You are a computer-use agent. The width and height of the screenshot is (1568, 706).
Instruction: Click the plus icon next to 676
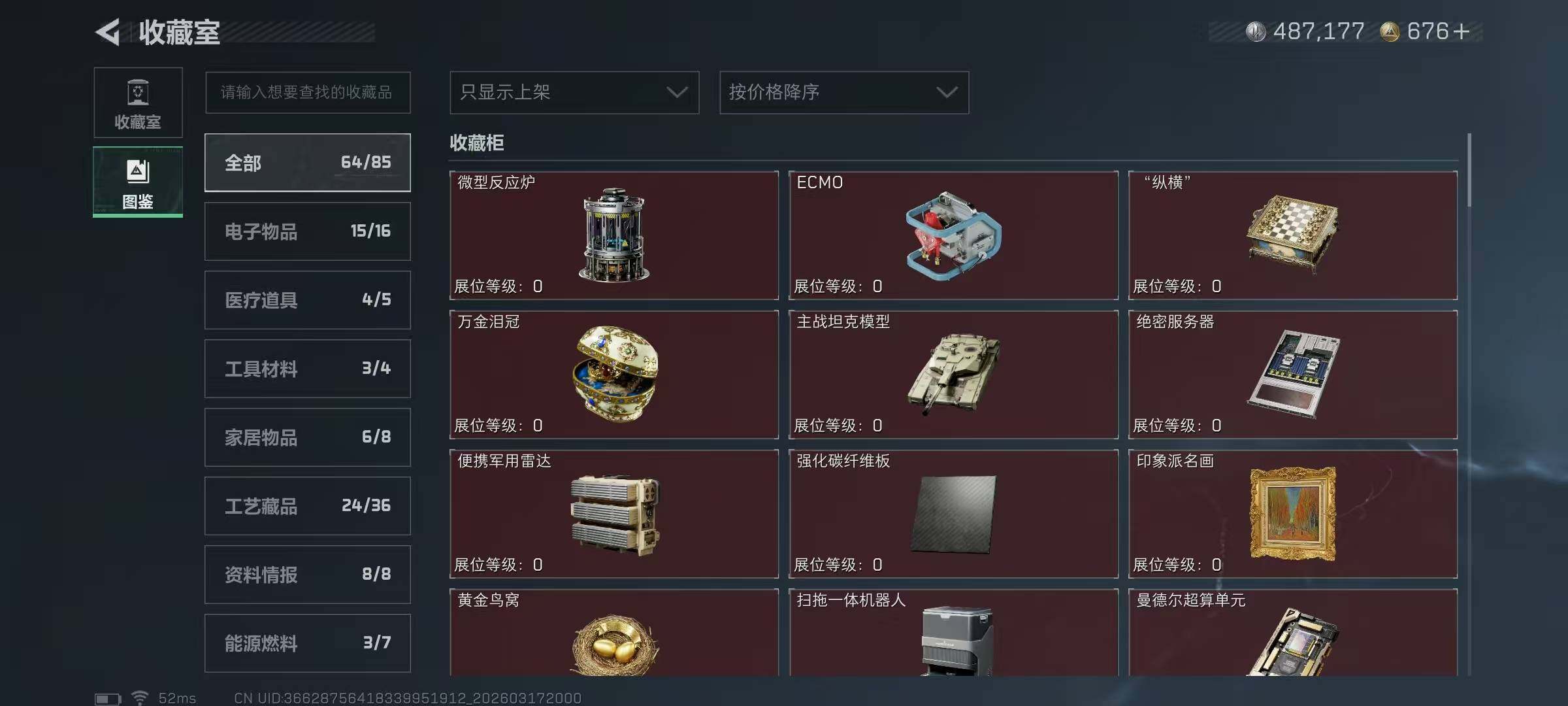coord(1462,31)
